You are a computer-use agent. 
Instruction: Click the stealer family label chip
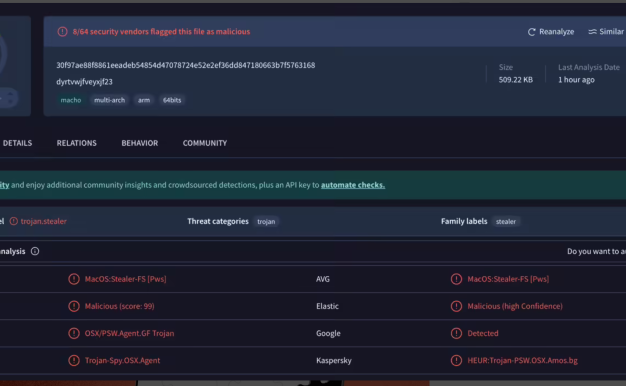coord(506,222)
